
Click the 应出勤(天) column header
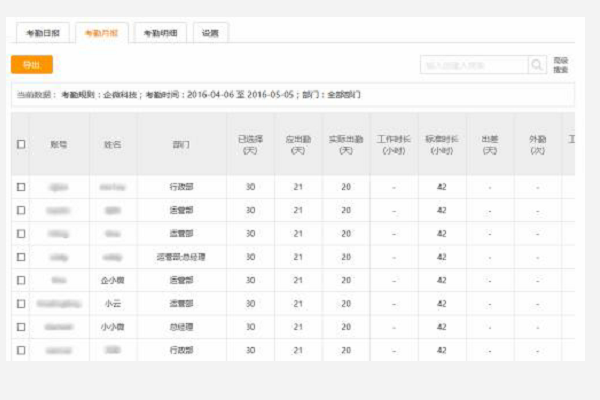click(x=298, y=145)
